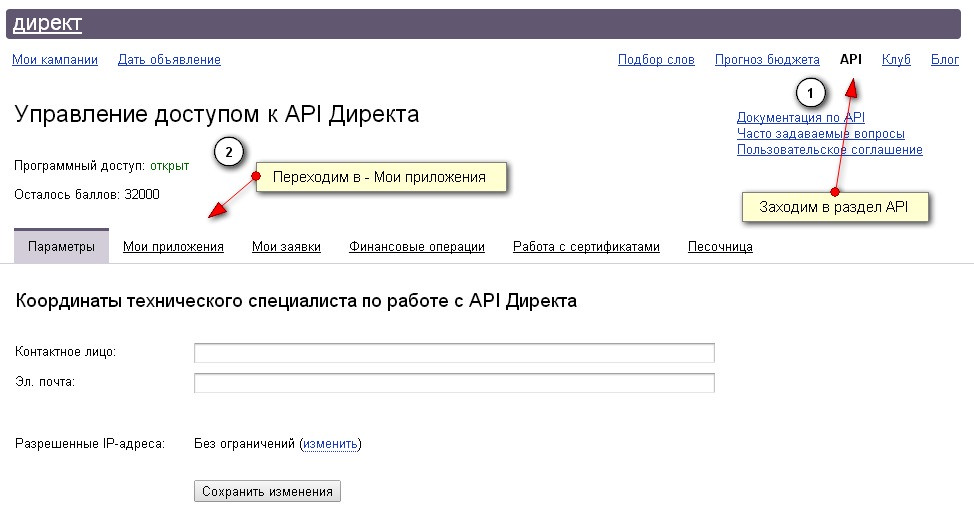Switch to Мои приложения tab
This screenshot has width=974, height=514.
(173, 247)
